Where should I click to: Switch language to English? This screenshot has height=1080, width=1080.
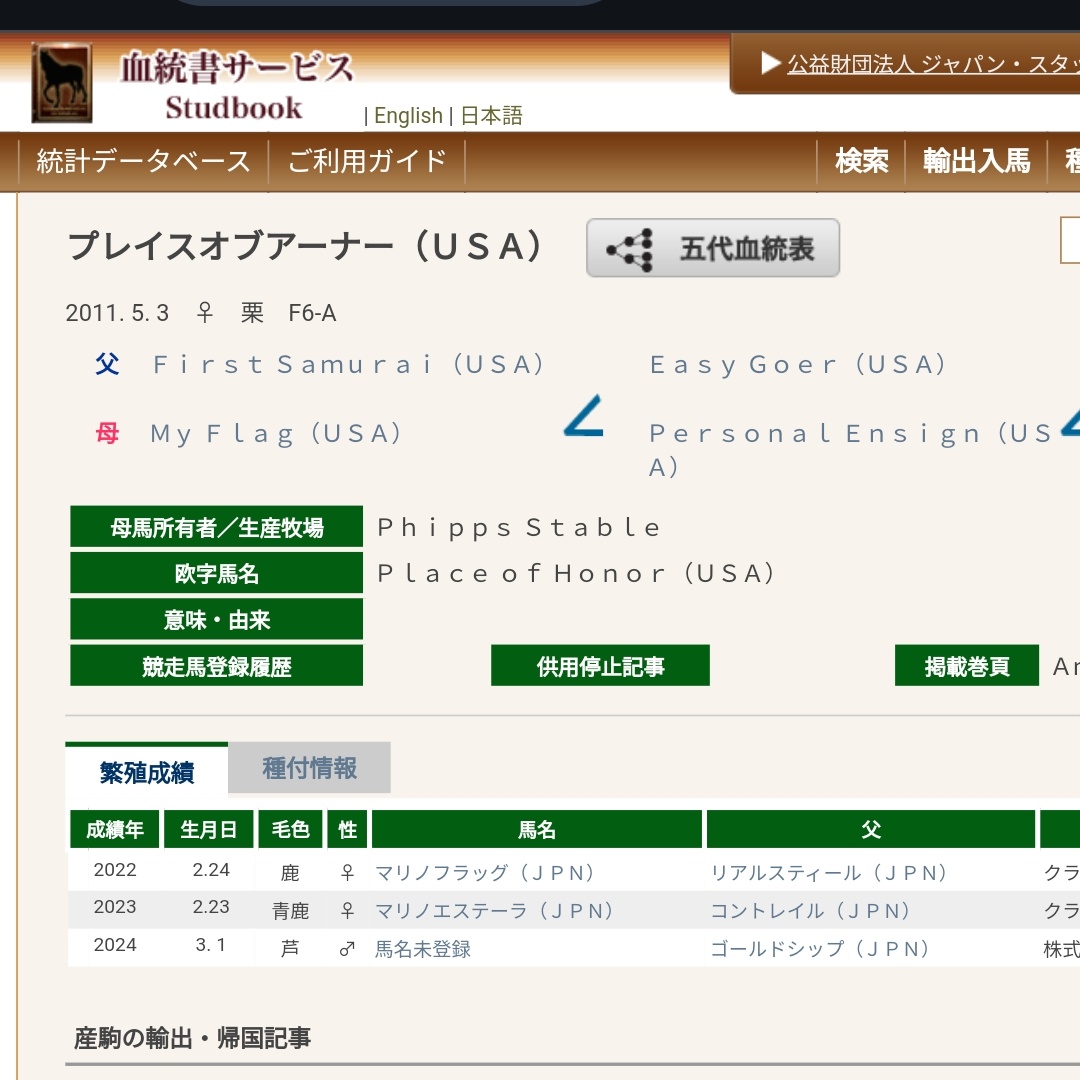point(408,116)
